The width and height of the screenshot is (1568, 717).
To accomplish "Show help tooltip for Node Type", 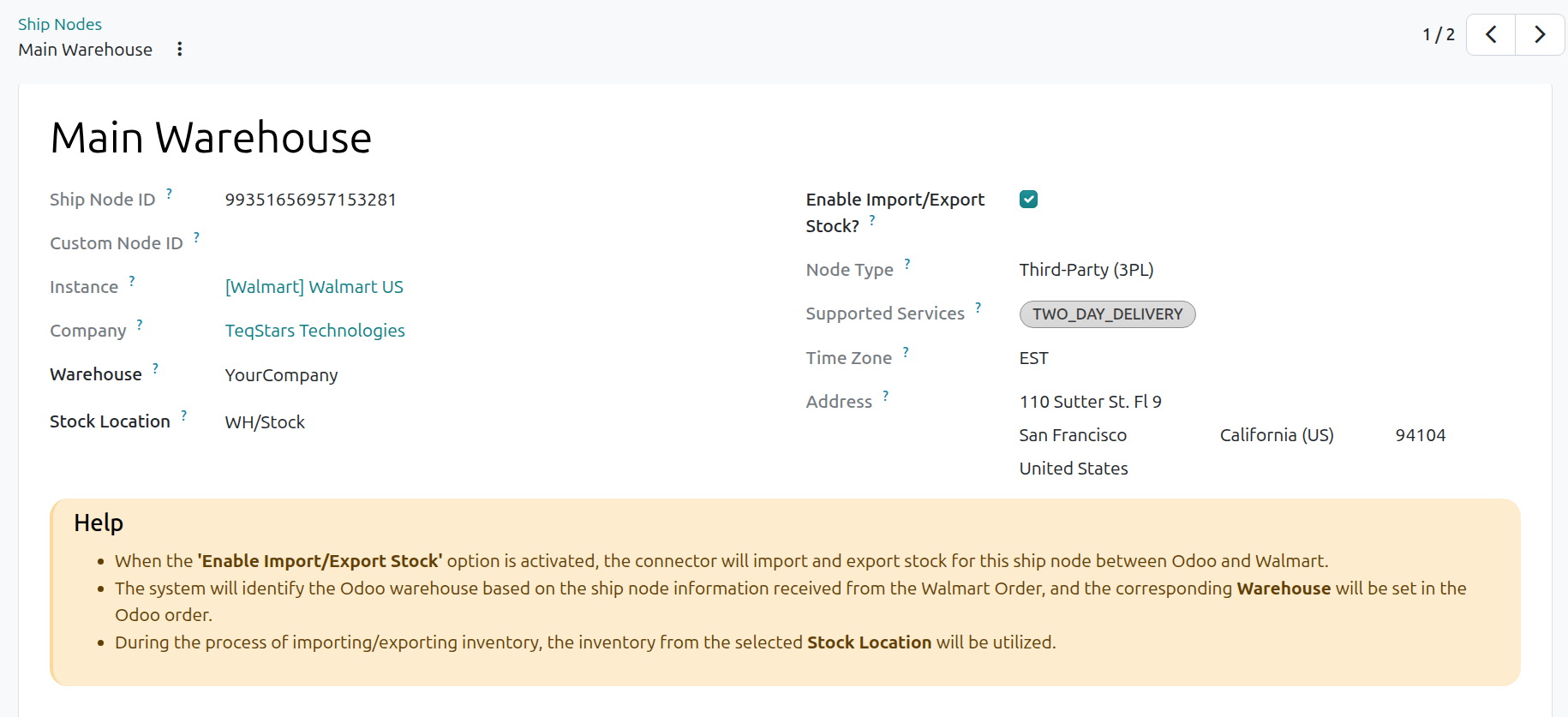I will click(907, 264).
